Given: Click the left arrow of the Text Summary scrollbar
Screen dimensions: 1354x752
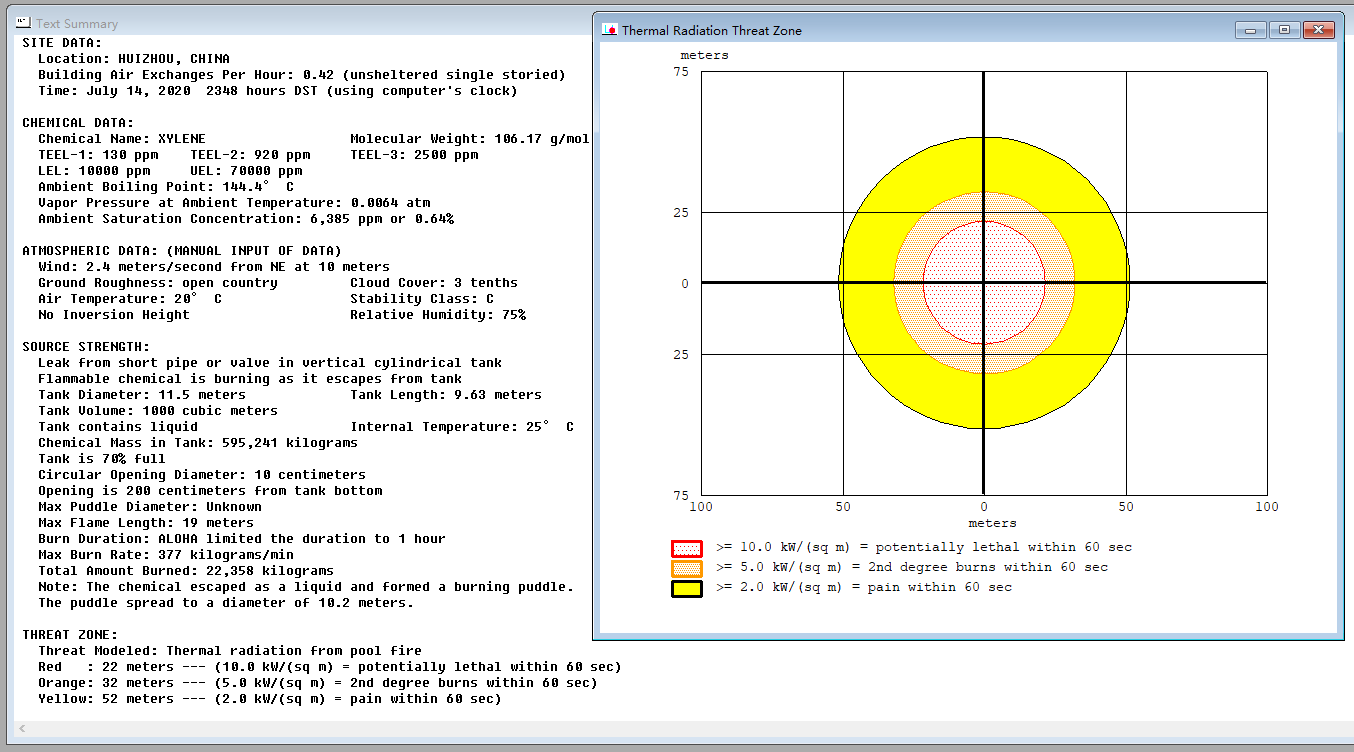Looking at the screenshot, I should tap(21, 729).
